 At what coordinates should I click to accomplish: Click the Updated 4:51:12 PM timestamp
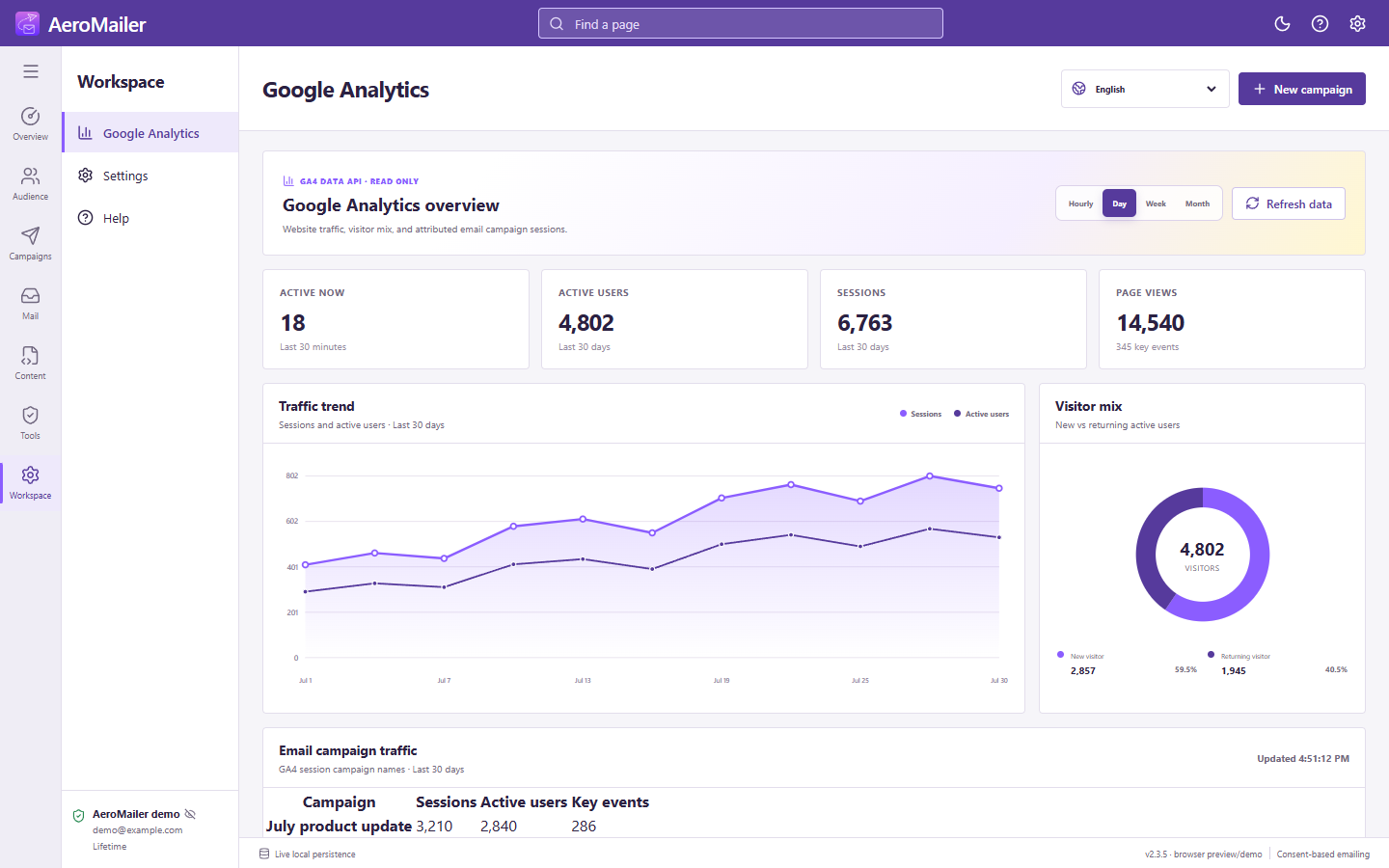pos(1303,759)
